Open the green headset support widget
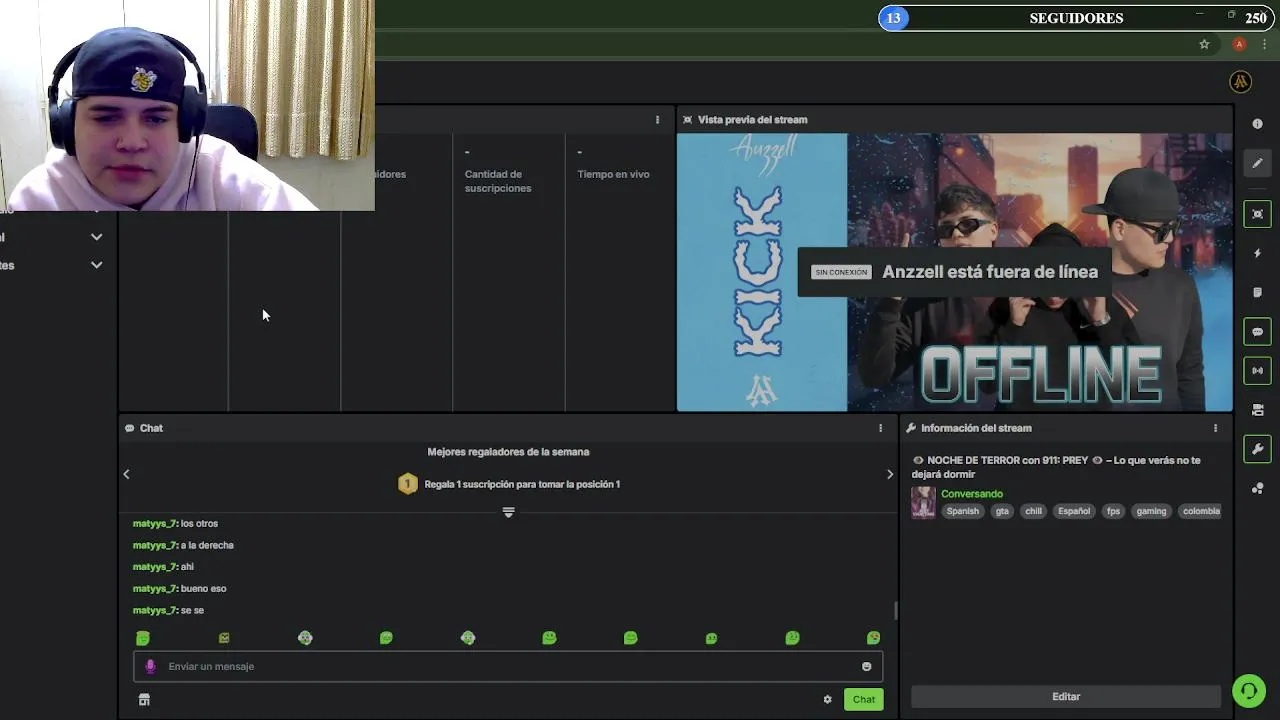Screen dimensions: 1280x720 [1248, 690]
